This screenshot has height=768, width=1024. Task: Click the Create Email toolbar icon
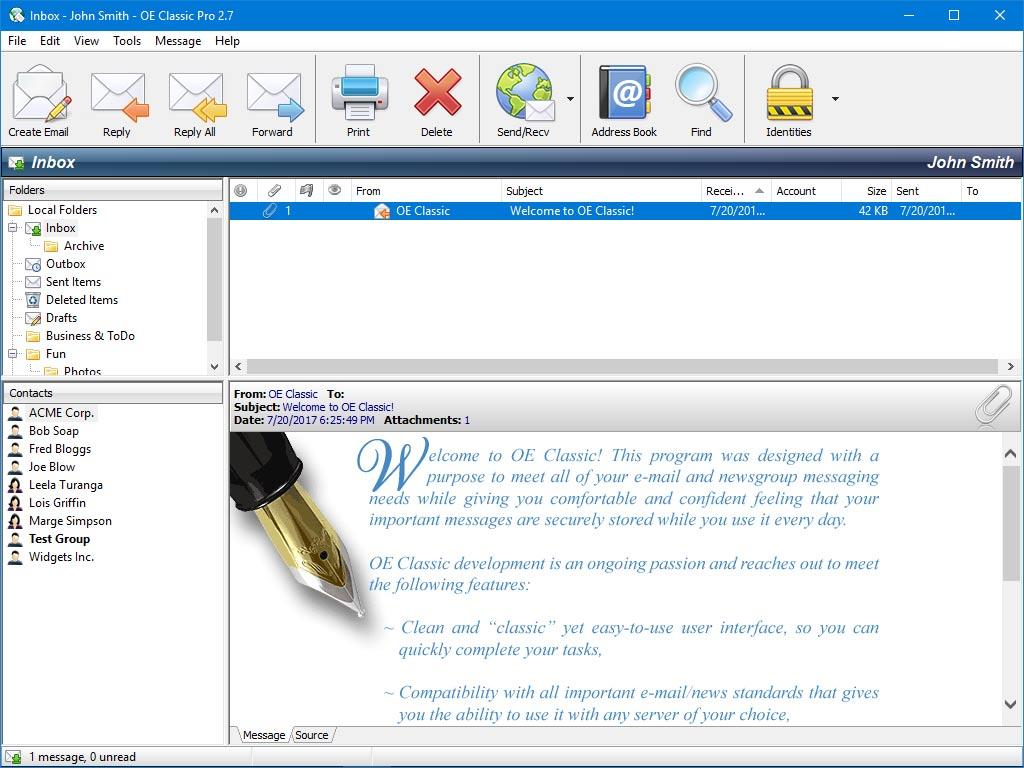[x=40, y=93]
